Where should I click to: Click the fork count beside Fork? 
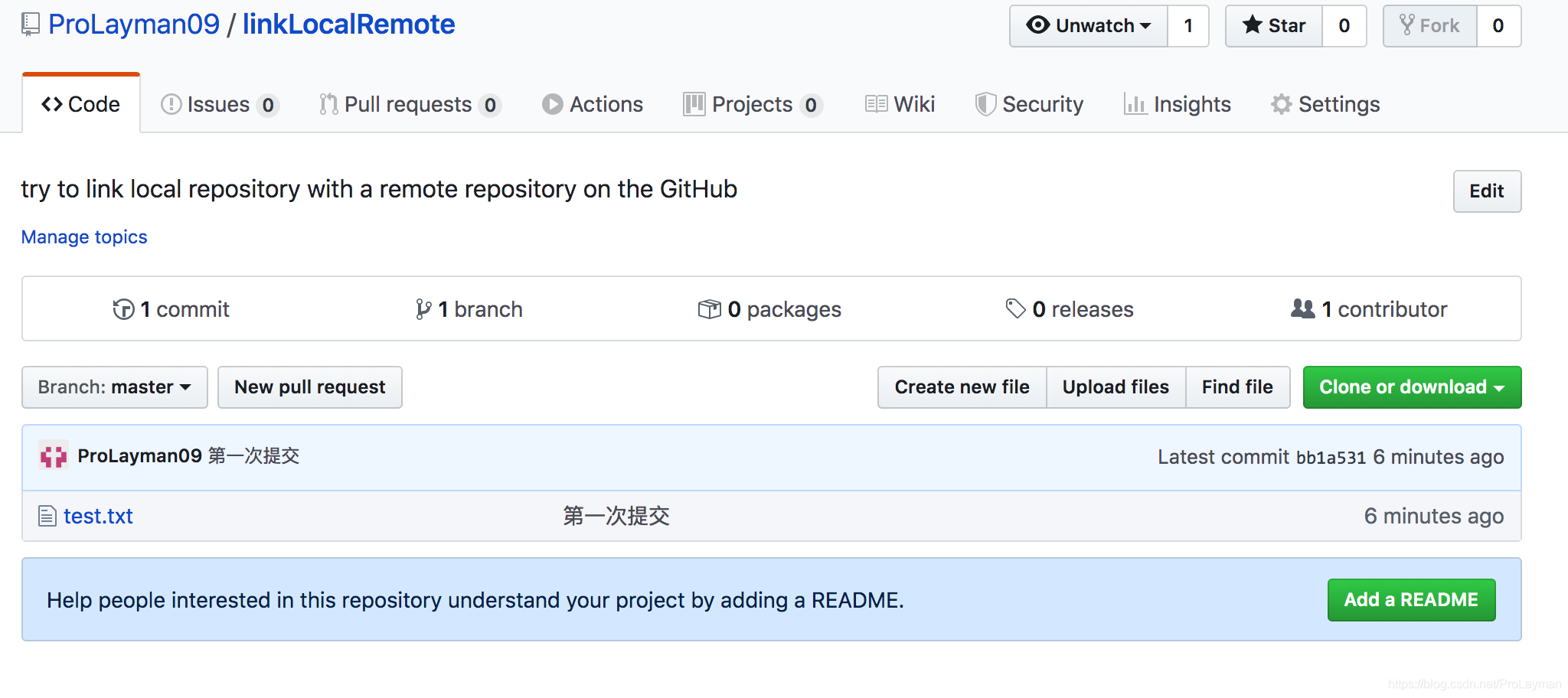tap(1498, 26)
